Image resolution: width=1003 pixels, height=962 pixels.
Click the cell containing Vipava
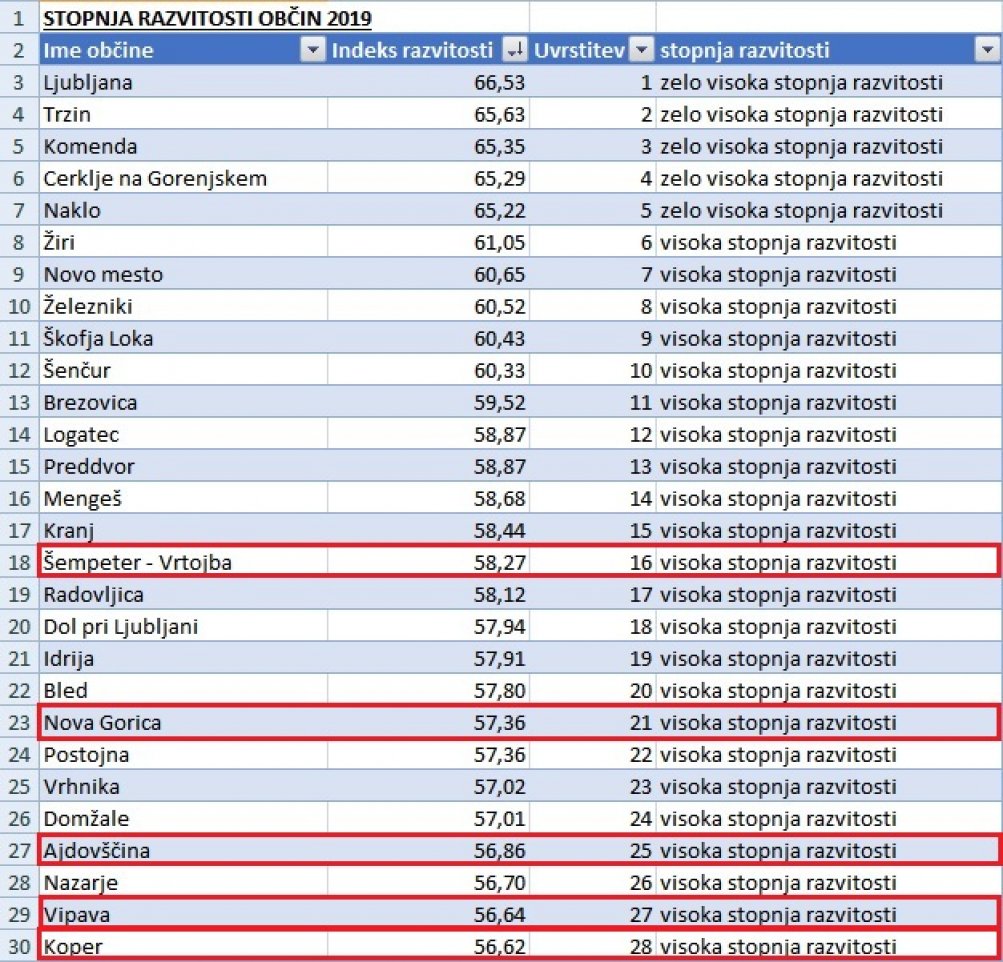tap(184, 914)
